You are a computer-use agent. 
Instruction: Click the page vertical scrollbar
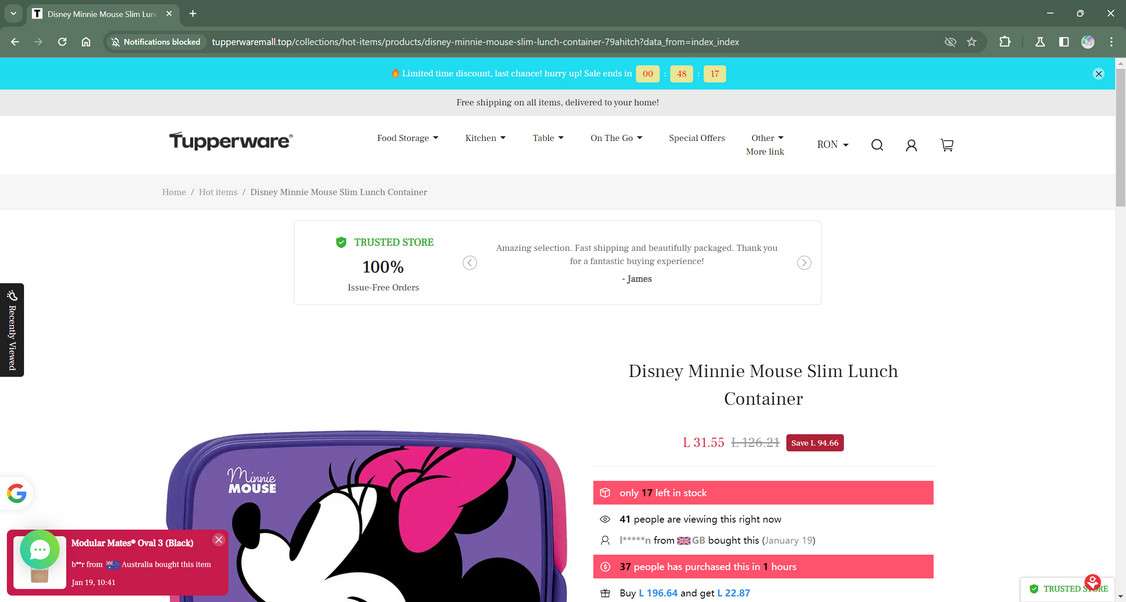pos(1120,136)
